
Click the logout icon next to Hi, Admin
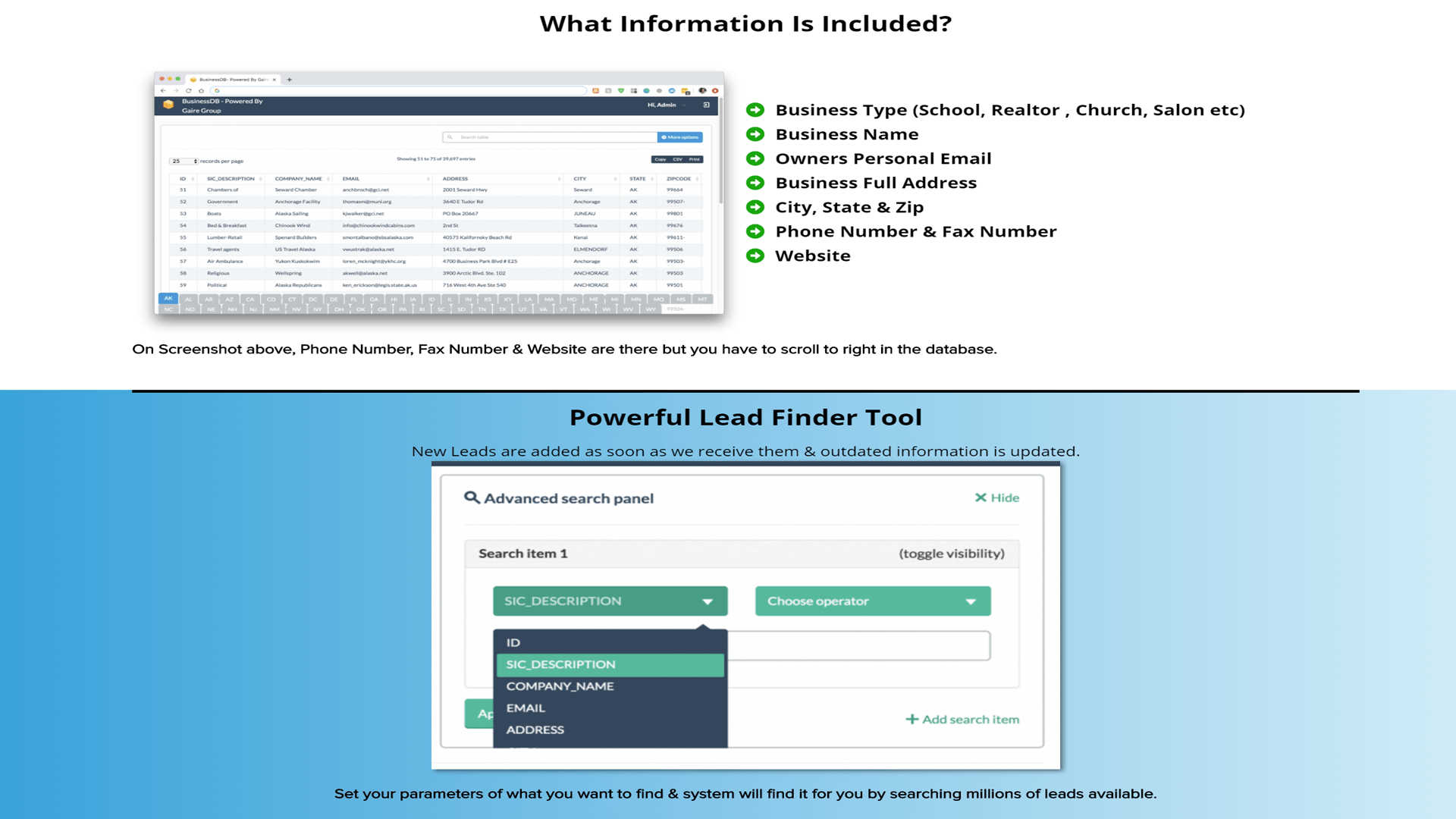(706, 105)
